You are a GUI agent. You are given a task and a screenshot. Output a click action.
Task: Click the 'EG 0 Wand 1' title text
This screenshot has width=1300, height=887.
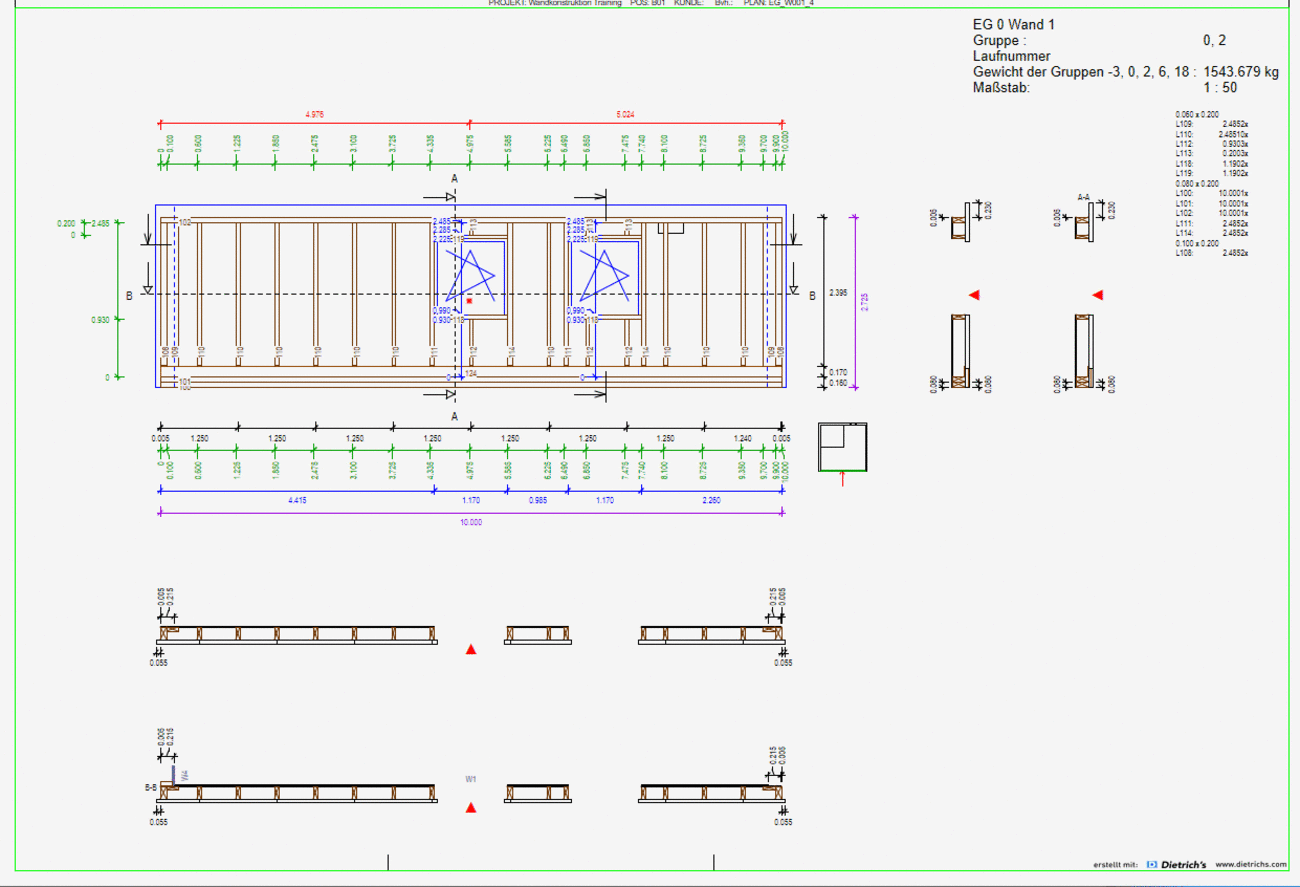[x=1014, y=24]
